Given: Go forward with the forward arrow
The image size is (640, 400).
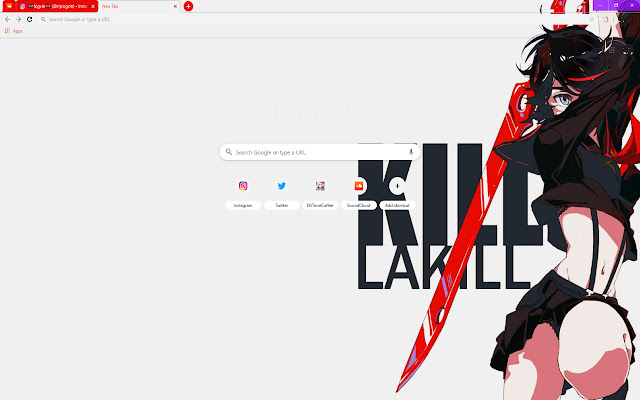Looking at the screenshot, I should click(18, 19).
